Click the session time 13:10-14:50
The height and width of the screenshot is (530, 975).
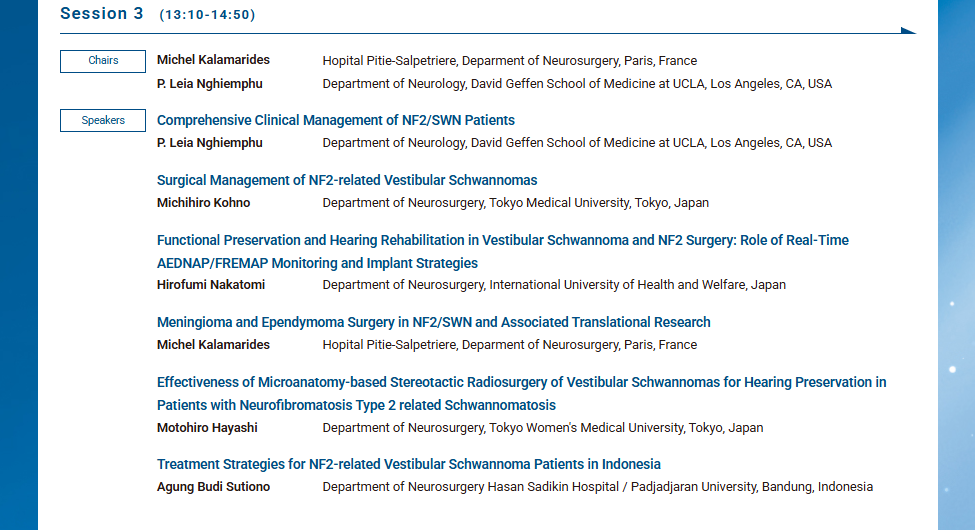207,15
